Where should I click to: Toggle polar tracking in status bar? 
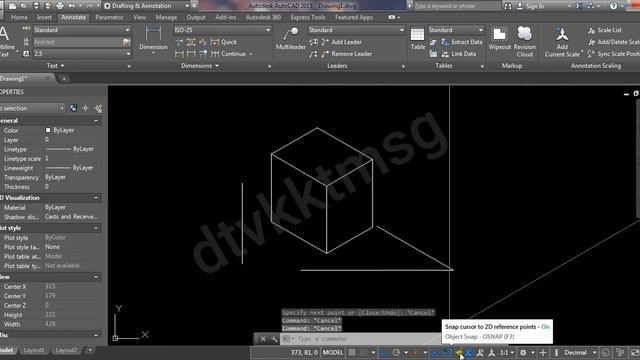pos(396,352)
